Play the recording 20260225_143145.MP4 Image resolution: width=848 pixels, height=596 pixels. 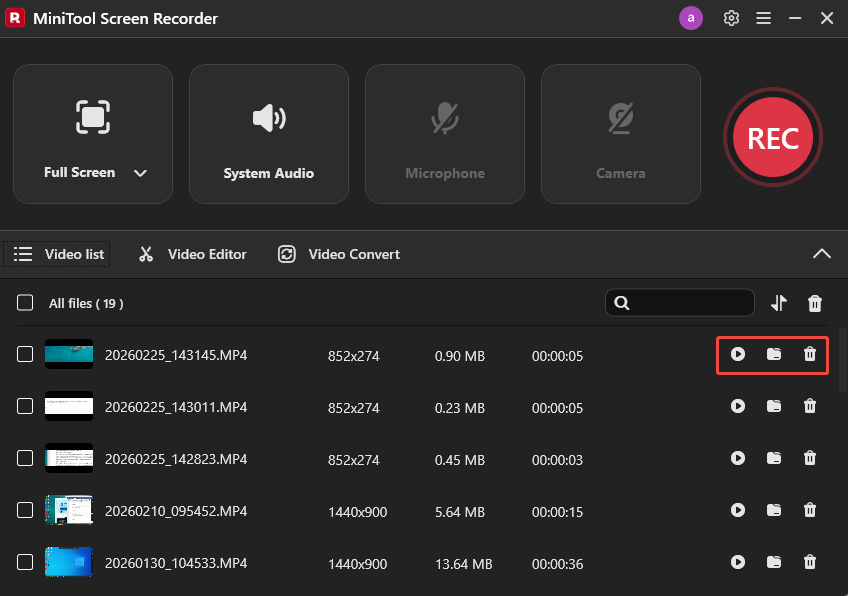pos(737,355)
